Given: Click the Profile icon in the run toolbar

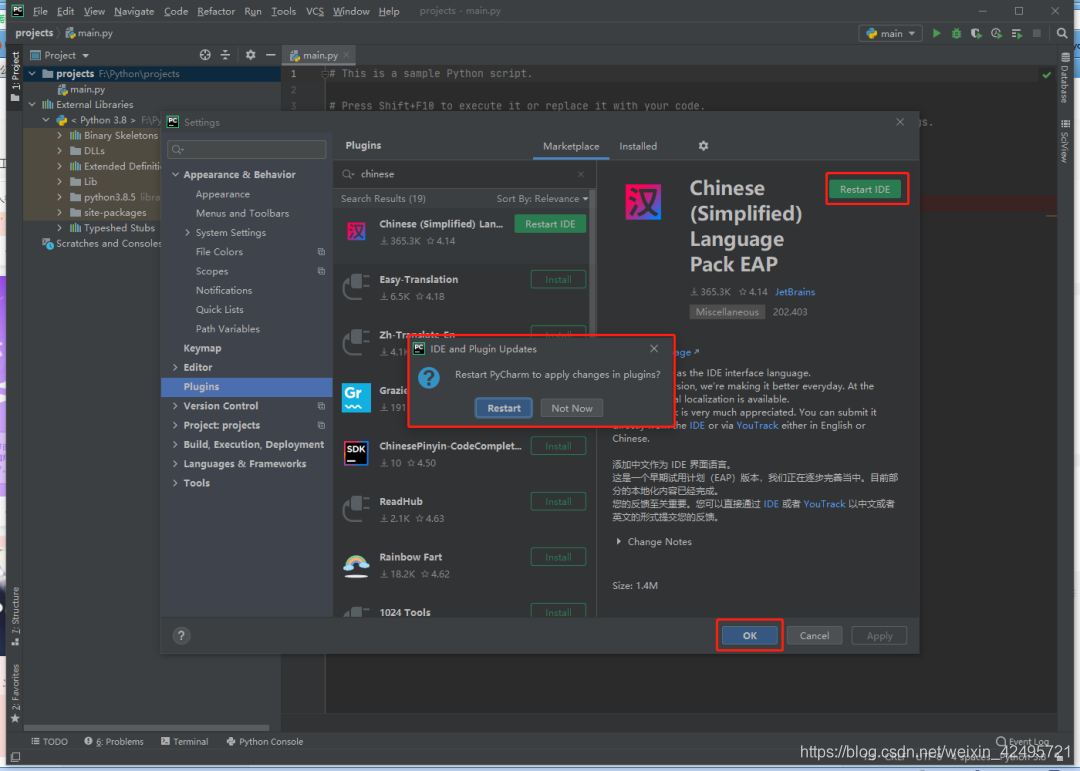Looking at the screenshot, I should tap(996, 33).
